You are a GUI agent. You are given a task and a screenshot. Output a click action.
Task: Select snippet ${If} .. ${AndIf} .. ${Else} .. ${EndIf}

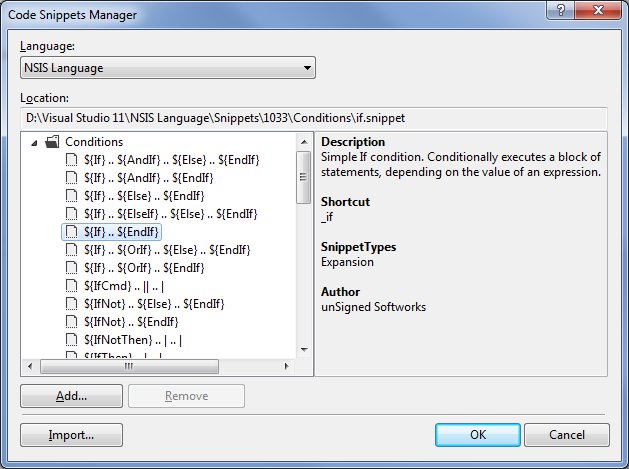coord(172,160)
